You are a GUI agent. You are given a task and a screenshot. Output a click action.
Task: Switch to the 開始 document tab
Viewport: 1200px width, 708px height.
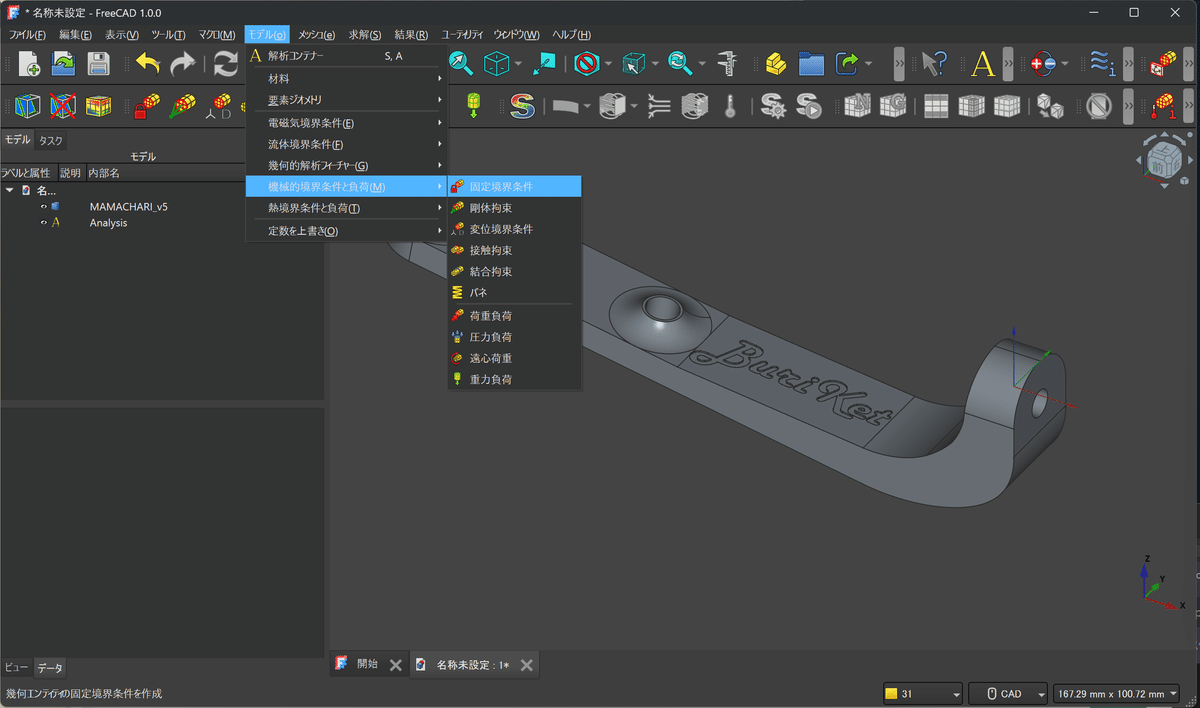pos(367,664)
